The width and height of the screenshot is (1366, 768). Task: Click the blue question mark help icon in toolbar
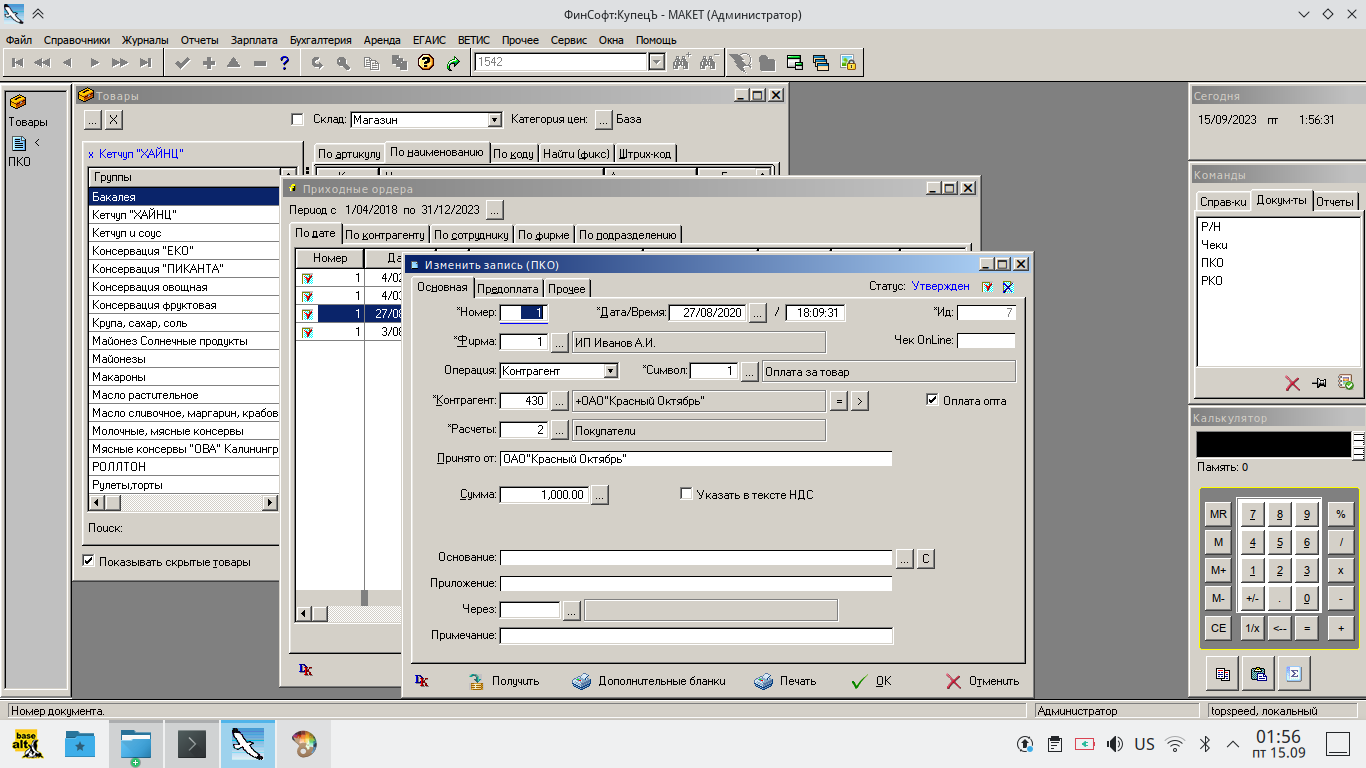[285, 62]
